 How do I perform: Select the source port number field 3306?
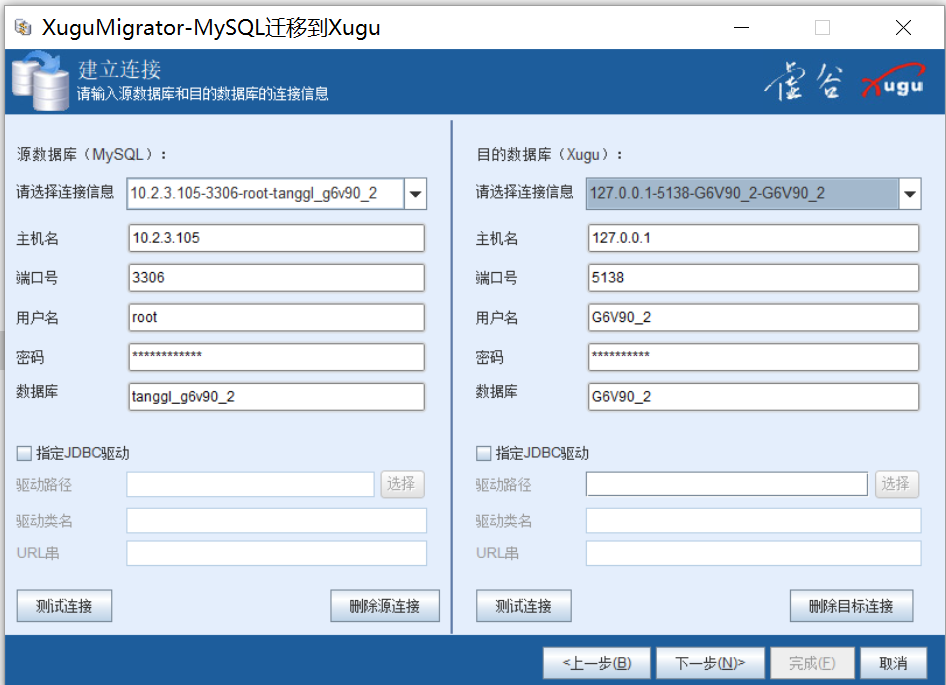(x=277, y=278)
